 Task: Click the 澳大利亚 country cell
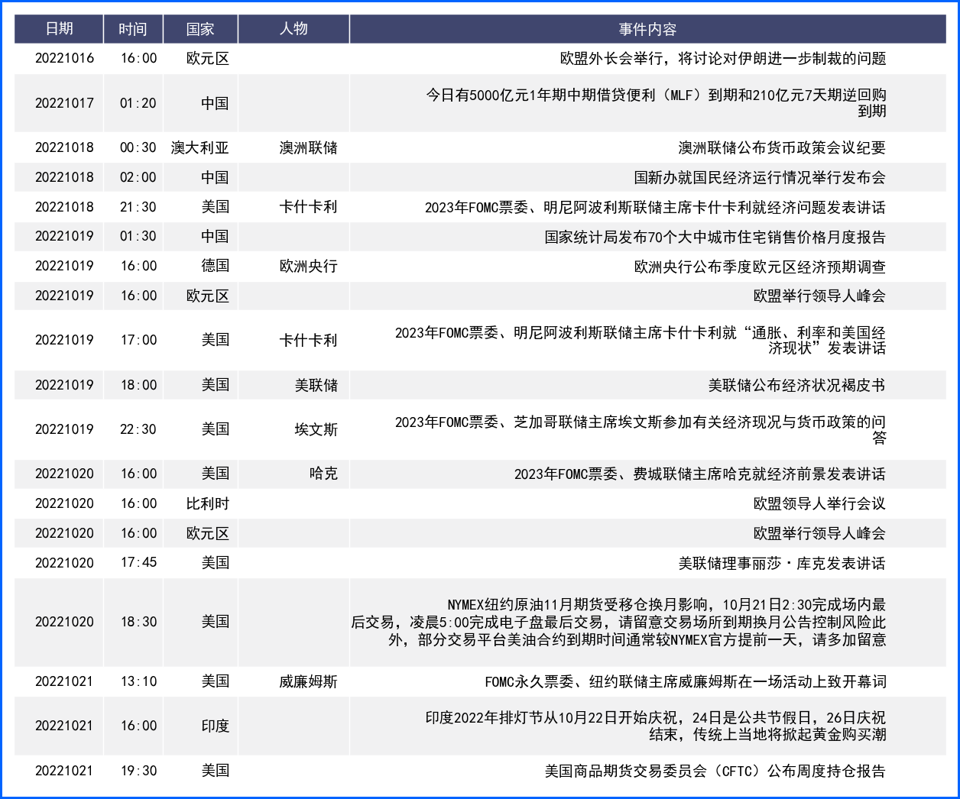pyautogui.click(x=200, y=148)
